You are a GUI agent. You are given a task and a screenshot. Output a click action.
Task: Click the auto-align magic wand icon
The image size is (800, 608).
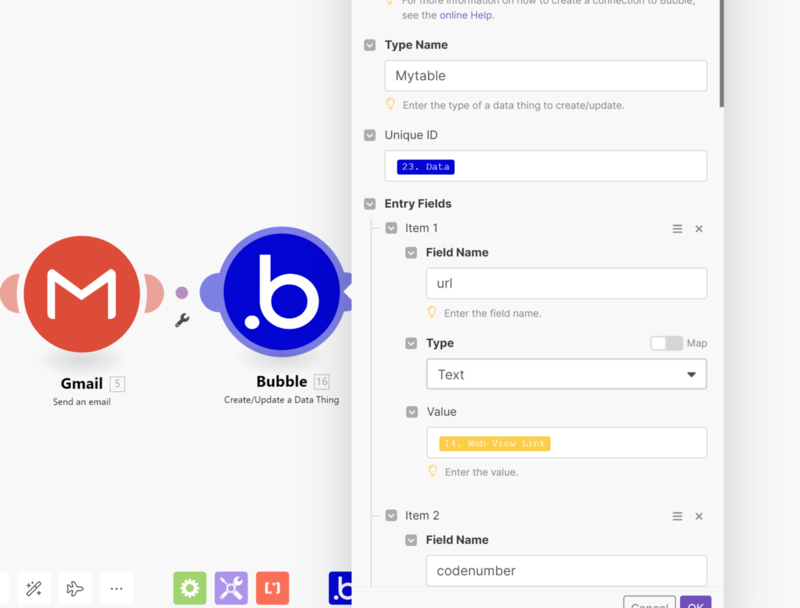[34, 588]
